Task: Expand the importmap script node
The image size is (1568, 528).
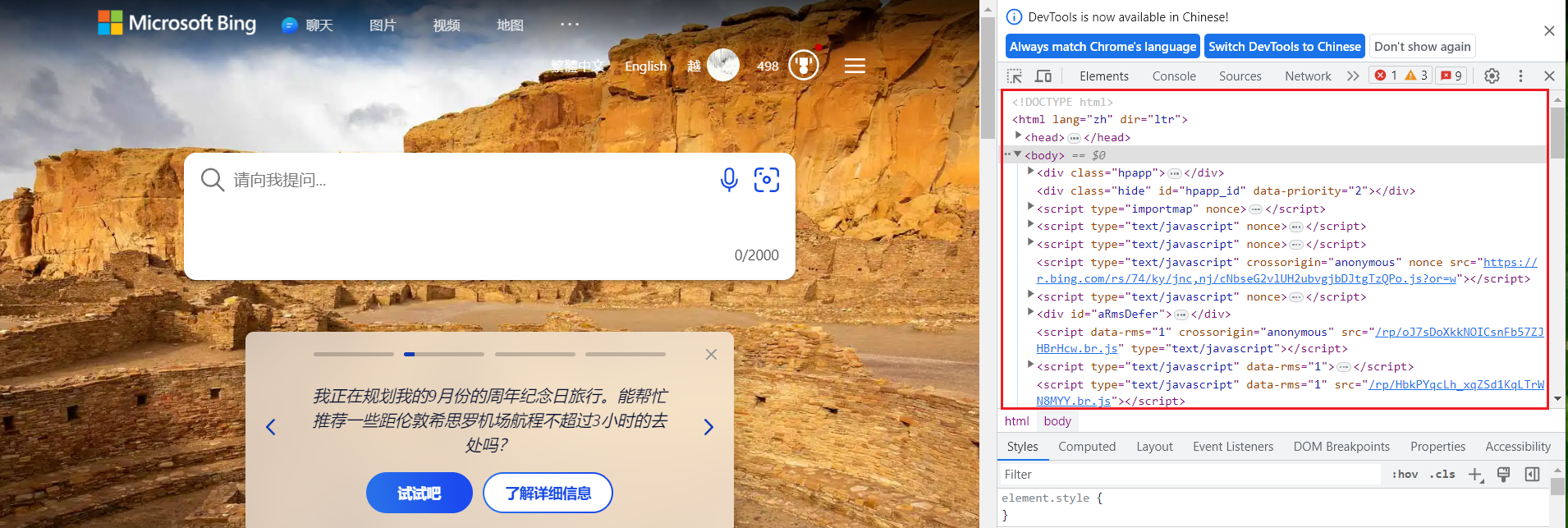Action: 1030,208
